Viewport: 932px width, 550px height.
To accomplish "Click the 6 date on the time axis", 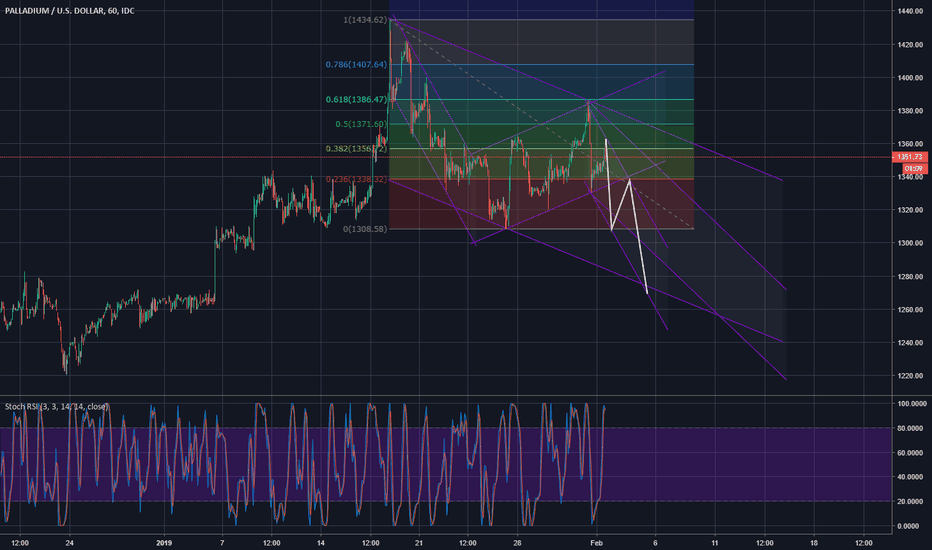I will [x=655, y=543].
